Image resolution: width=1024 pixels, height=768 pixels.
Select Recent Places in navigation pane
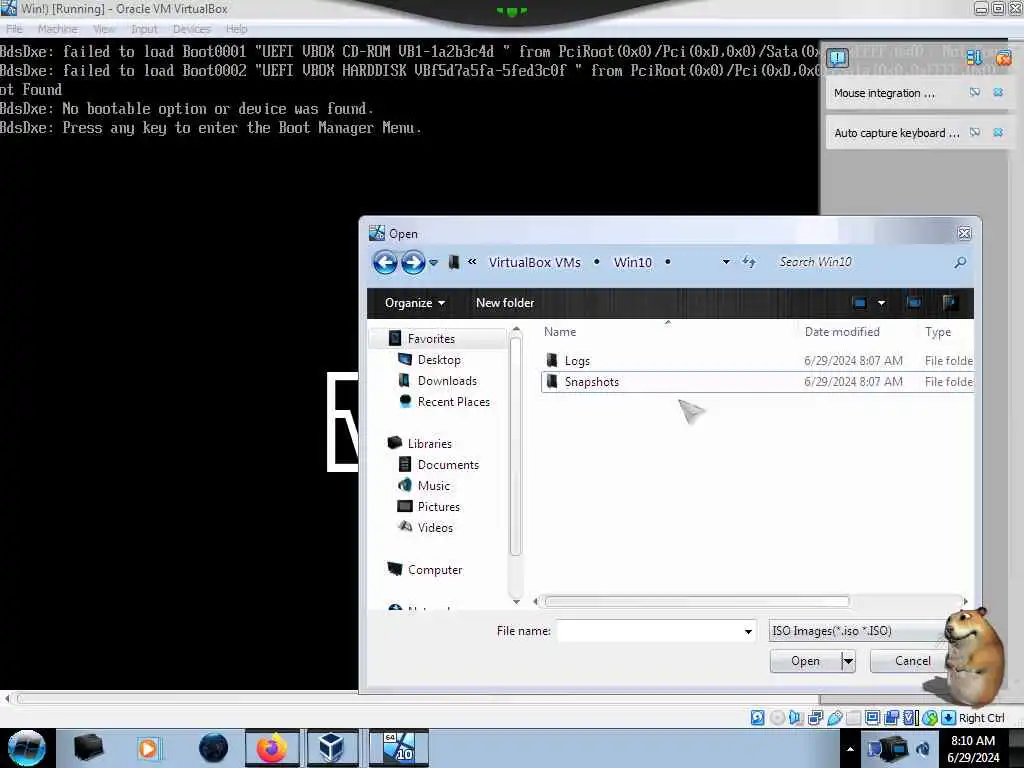(x=453, y=402)
